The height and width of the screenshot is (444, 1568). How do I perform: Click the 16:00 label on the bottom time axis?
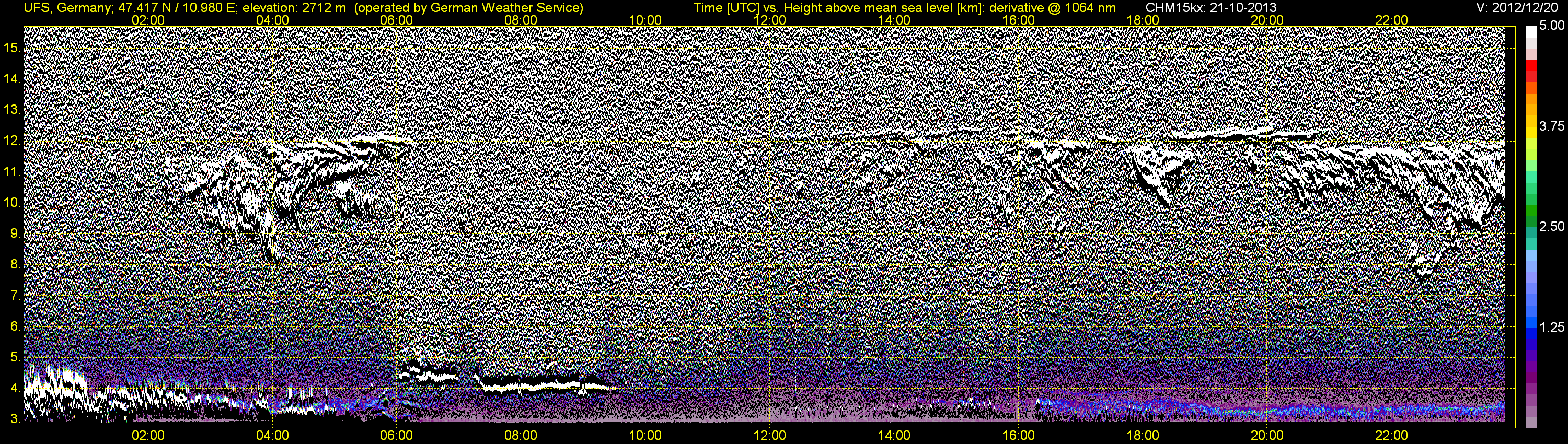pyautogui.click(x=1018, y=436)
